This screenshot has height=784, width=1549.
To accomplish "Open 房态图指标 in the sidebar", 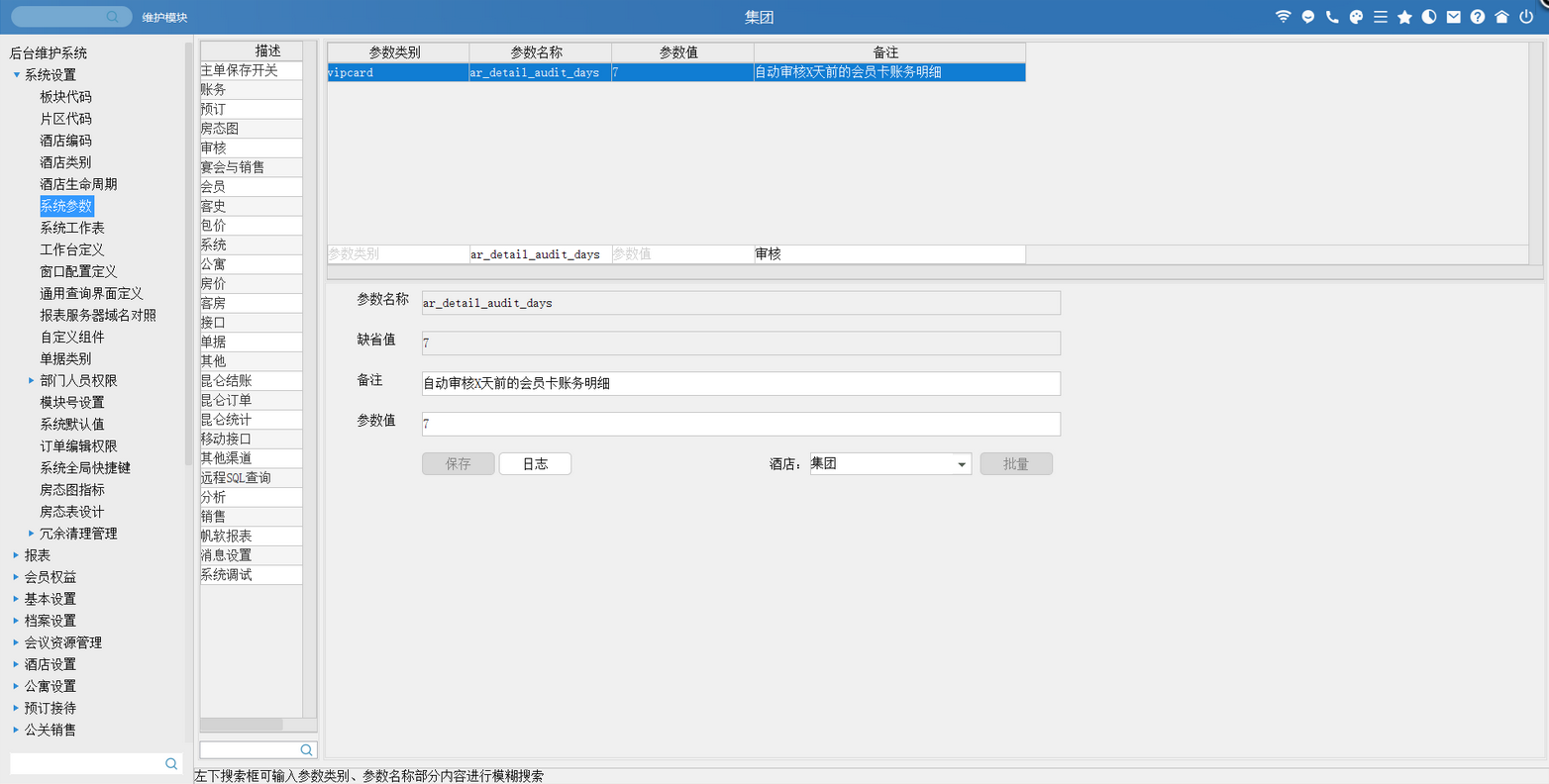I will click(x=72, y=489).
